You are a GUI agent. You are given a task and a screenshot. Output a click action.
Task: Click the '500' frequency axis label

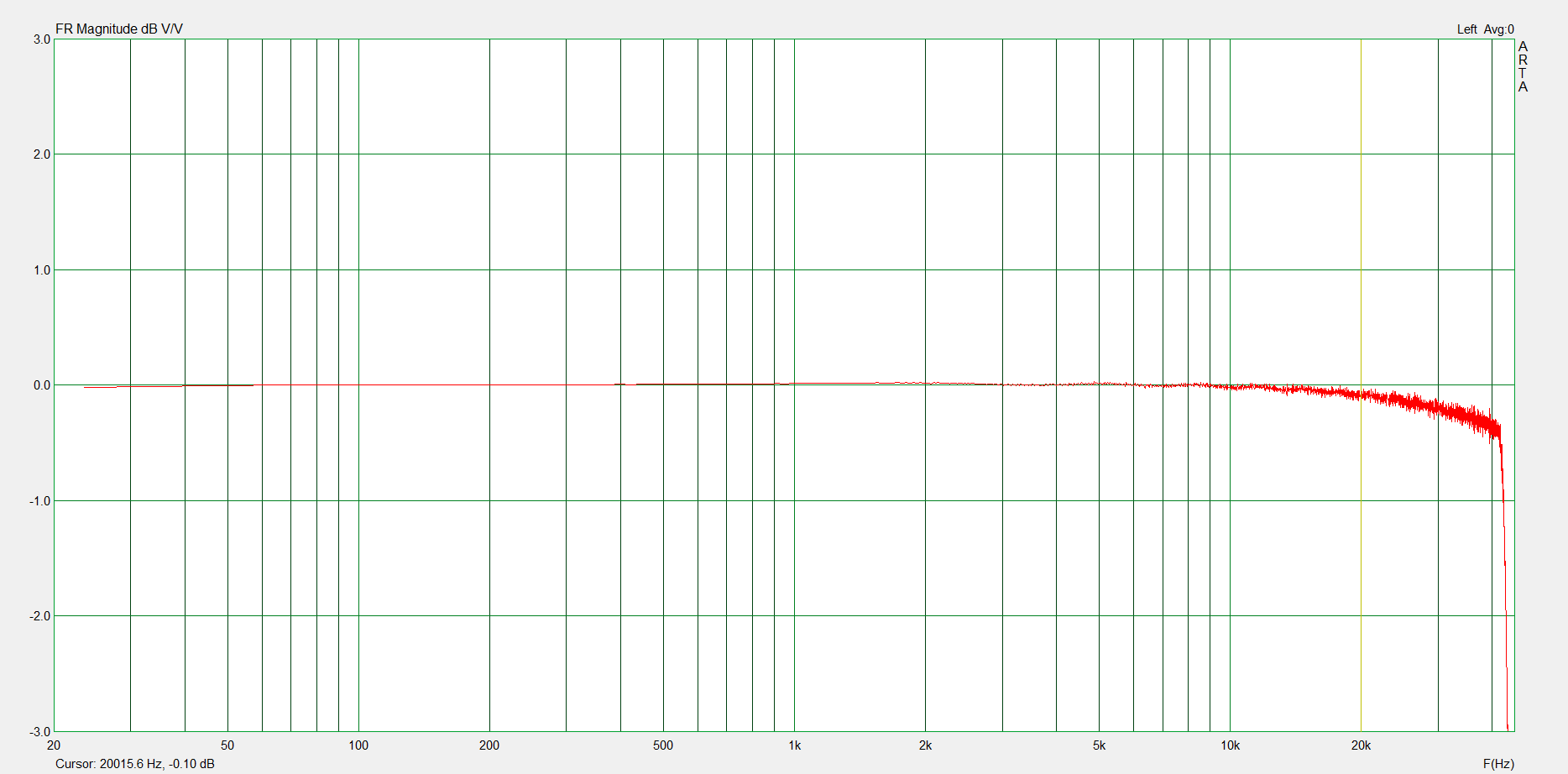point(663,745)
